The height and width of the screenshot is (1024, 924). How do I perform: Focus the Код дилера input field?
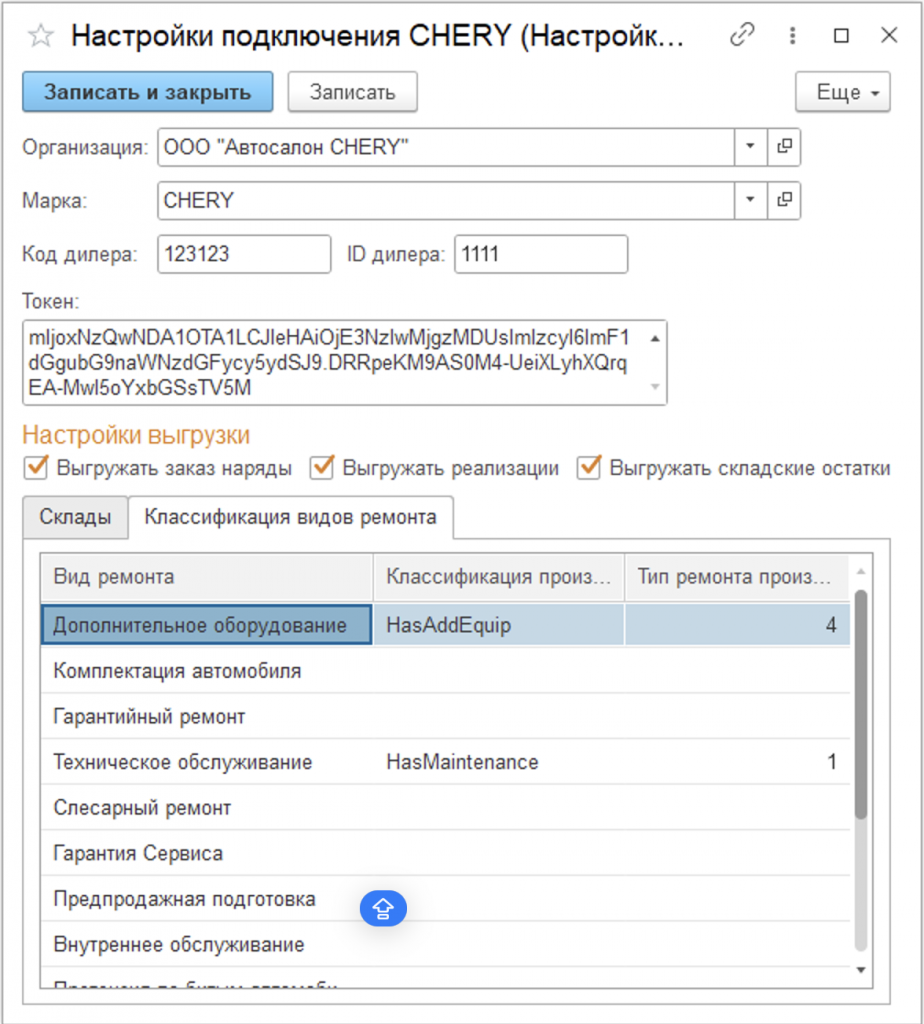[244, 254]
